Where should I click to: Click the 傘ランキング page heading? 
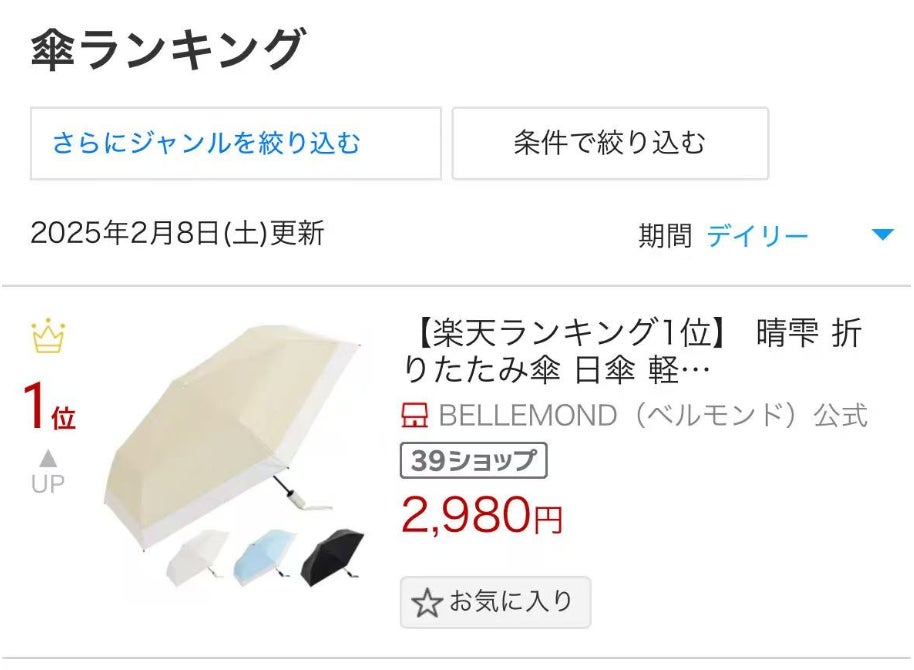tap(166, 48)
